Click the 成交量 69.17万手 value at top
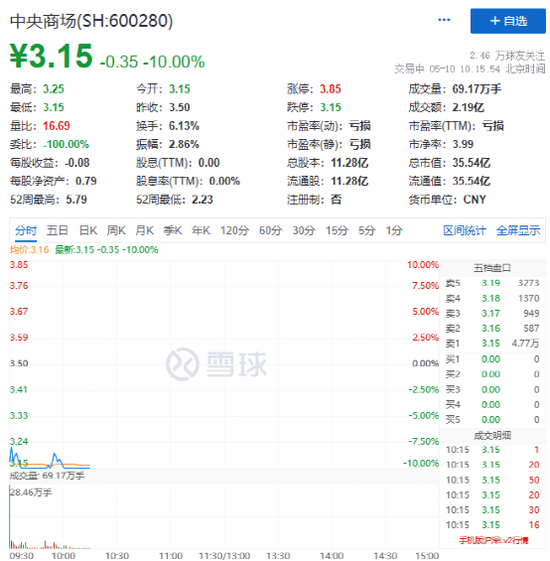Screen dimensions: 550x561 [477, 89]
